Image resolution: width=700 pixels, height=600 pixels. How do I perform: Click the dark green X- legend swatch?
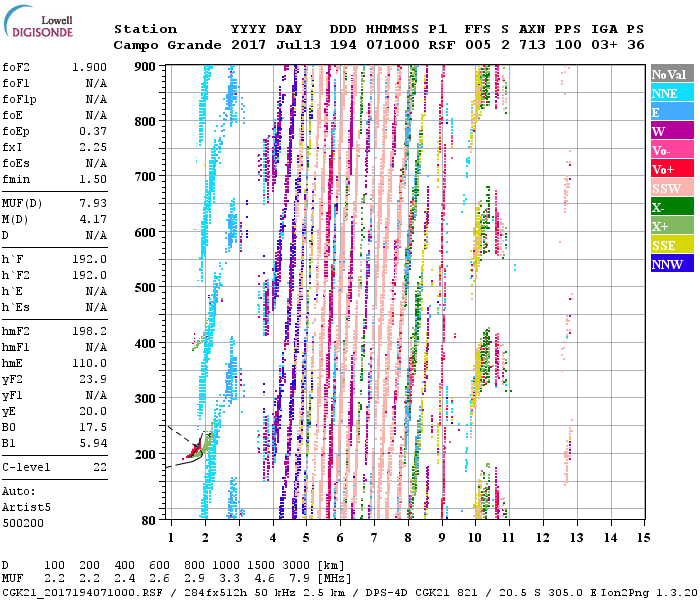670,207
